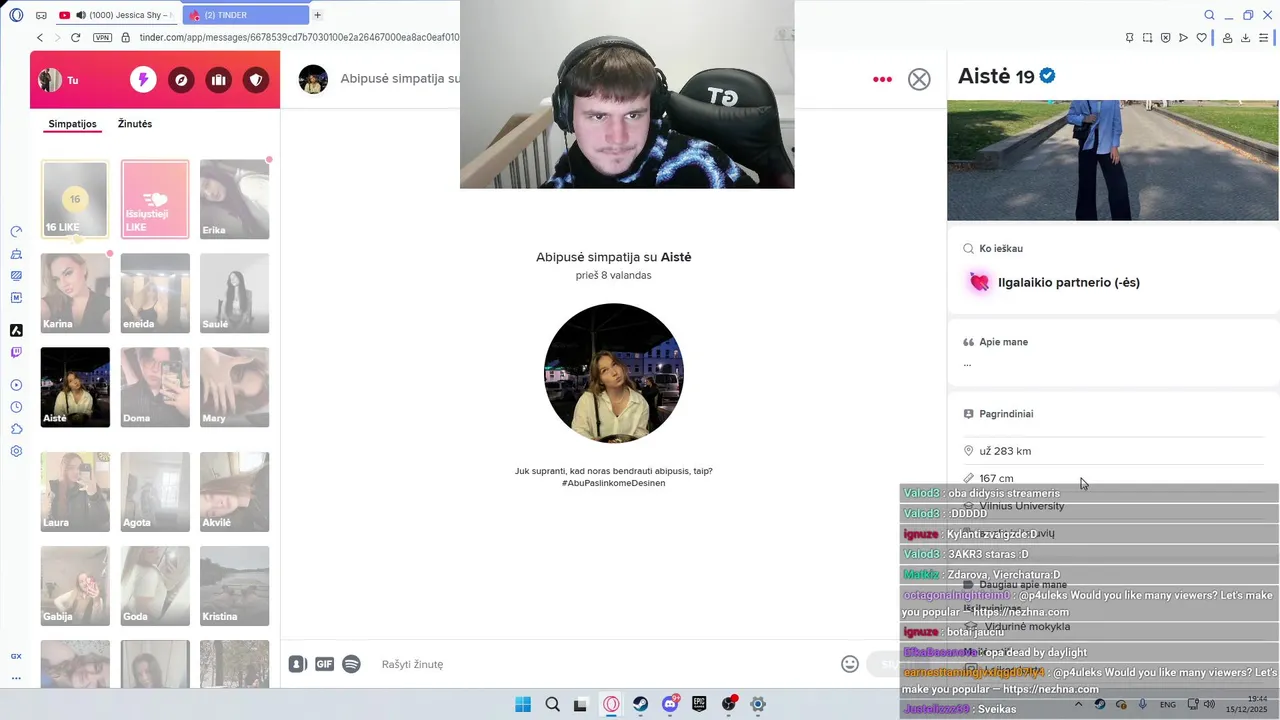Open the match with Goda
This screenshot has height=720, width=1280.
[x=155, y=585]
